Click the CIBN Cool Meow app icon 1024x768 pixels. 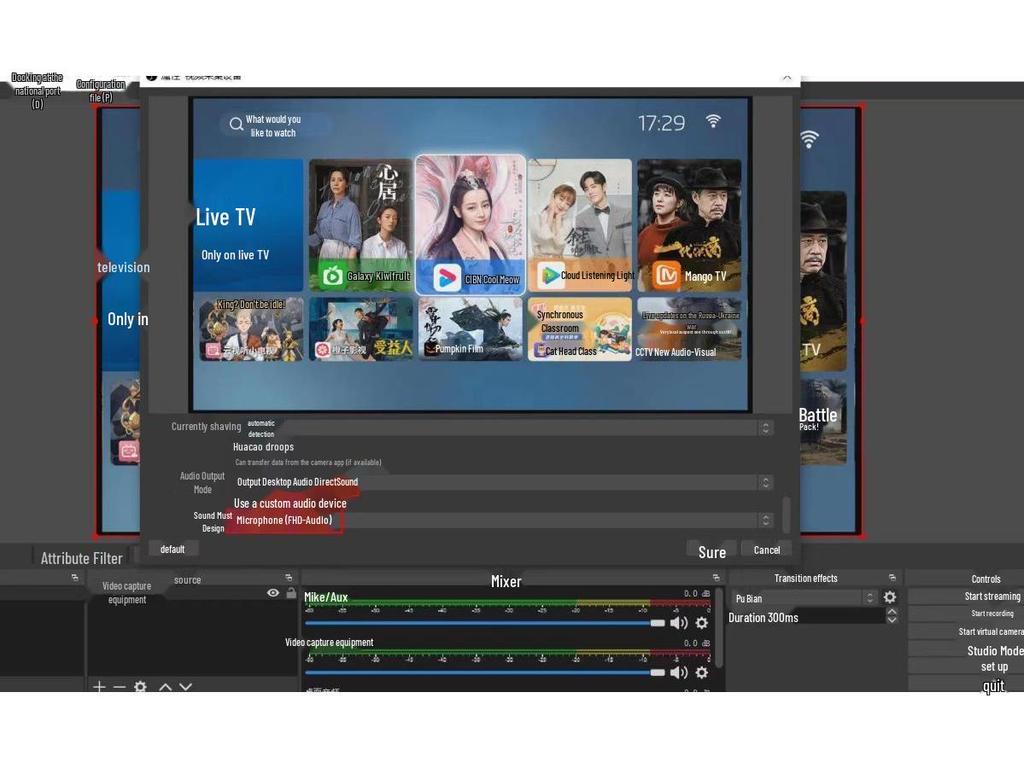point(447,278)
